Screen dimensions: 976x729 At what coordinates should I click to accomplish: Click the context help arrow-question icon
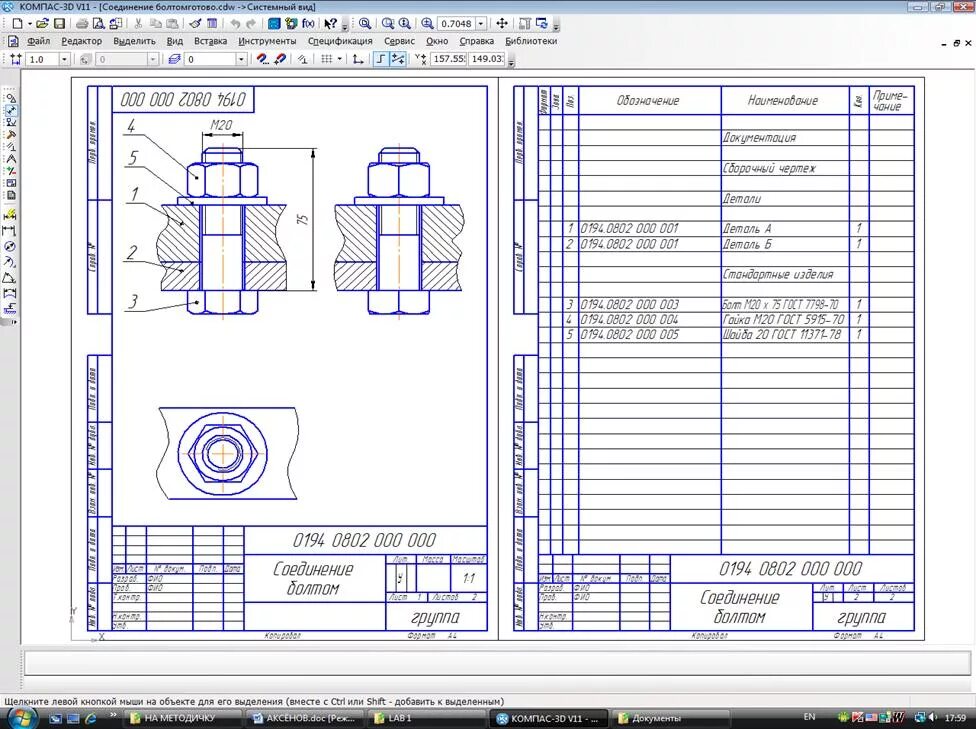(x=331, y=24)
